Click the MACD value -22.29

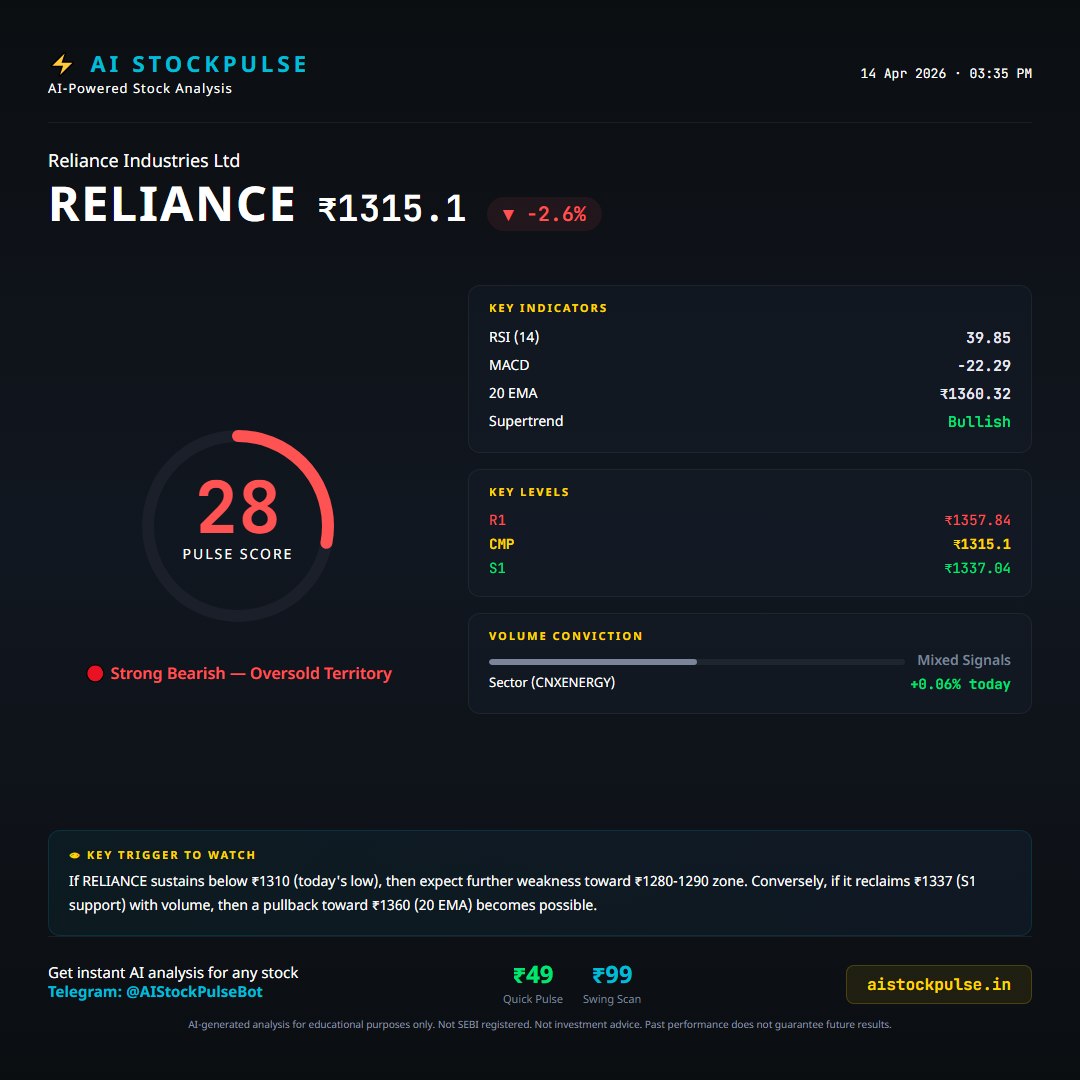[x=984, y=366]
